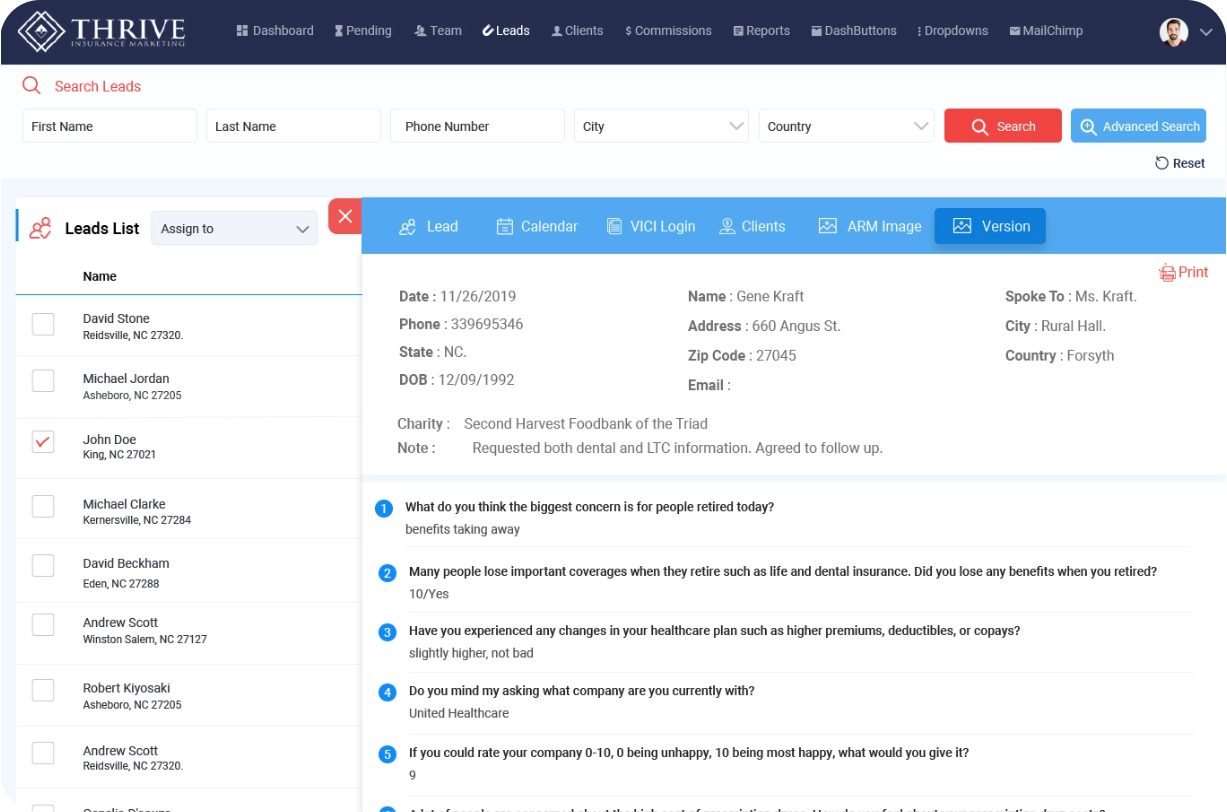Image resolution: width=1227 pixels, height=812 pixels.
Task: Open the Commissions menu item
Action: pos(668,31)
